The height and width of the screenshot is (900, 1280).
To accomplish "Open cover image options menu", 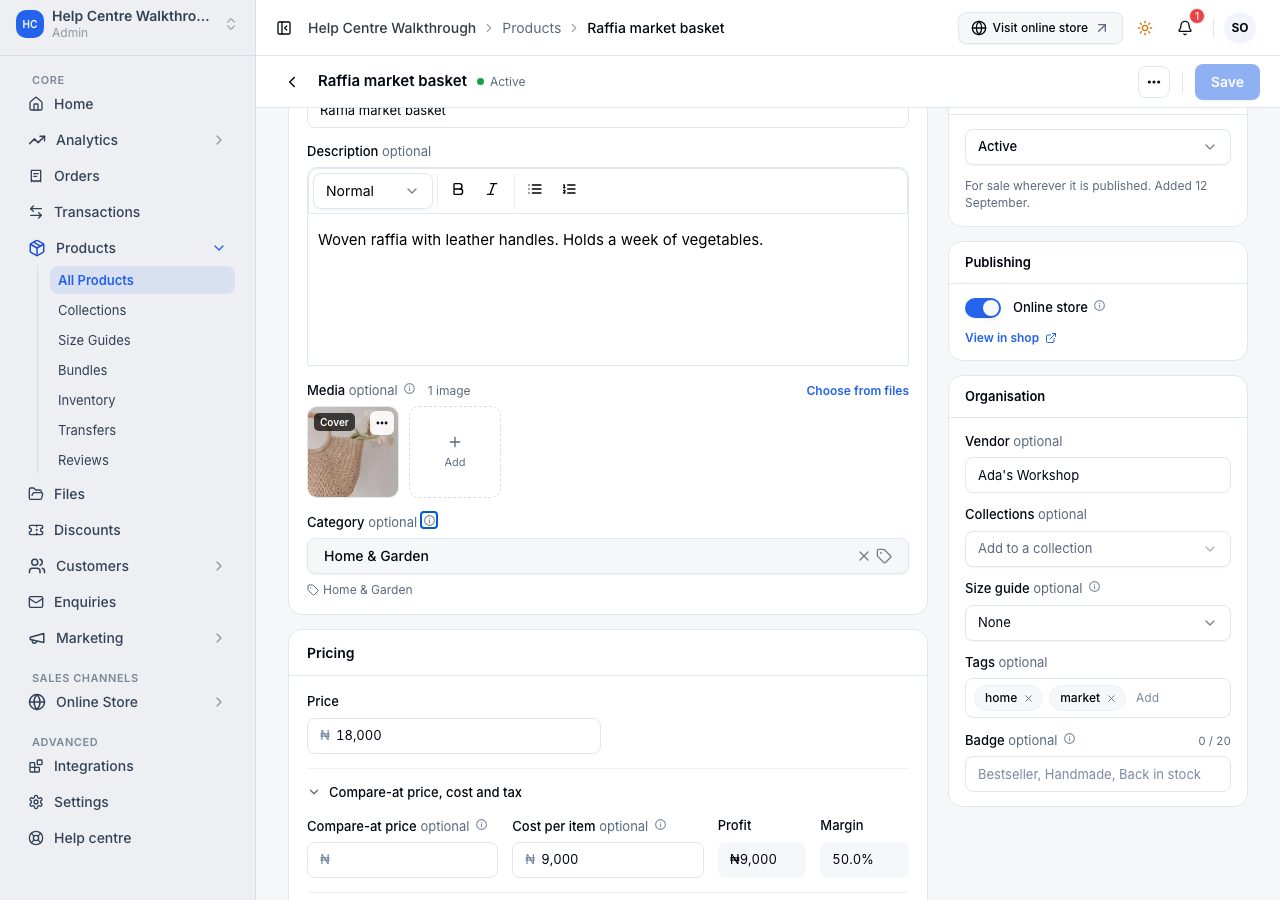I will click(382, 423).
